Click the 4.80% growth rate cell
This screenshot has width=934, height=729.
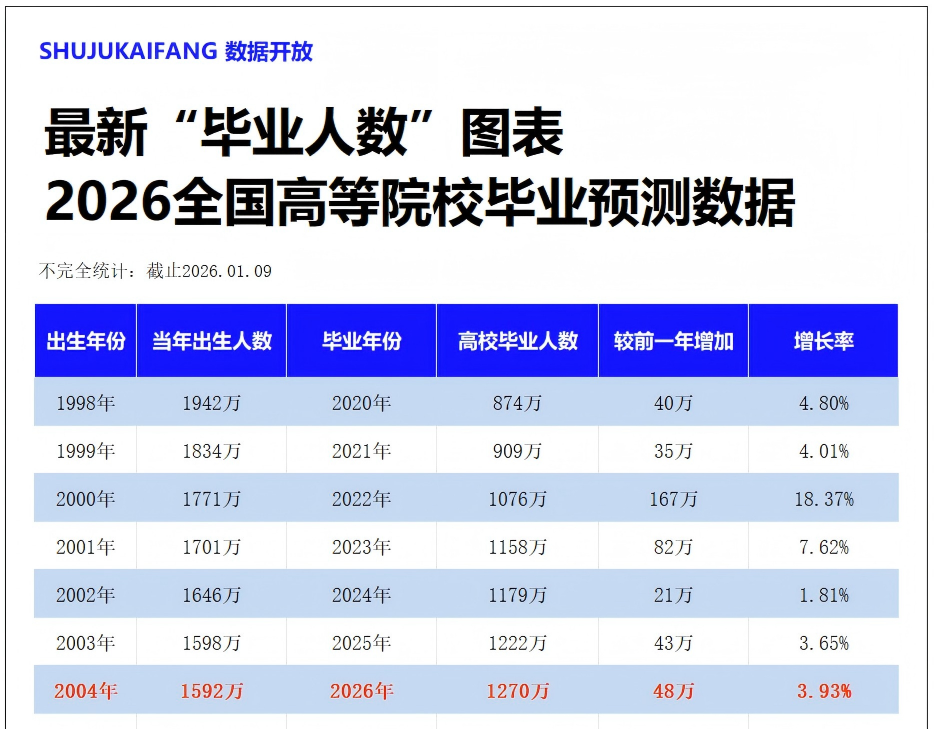coord(824,403)
